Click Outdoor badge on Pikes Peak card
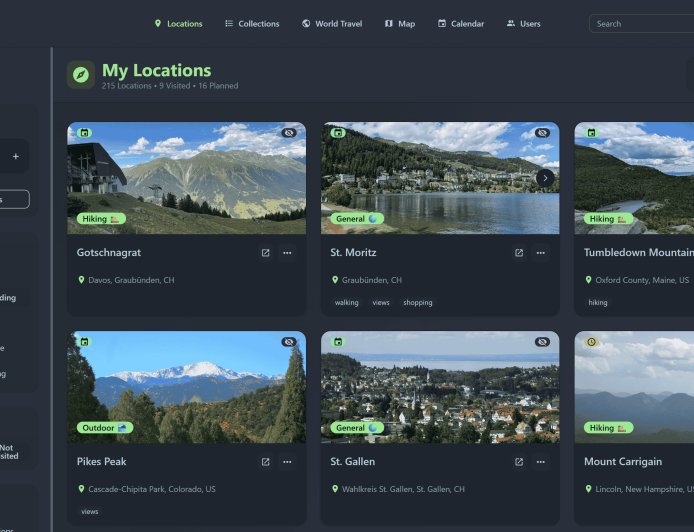This screenshot has height=532, width=694. point(105,428)
